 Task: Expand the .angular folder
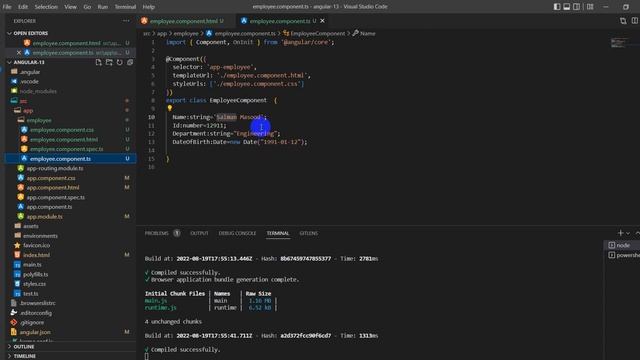click(30, 72)
